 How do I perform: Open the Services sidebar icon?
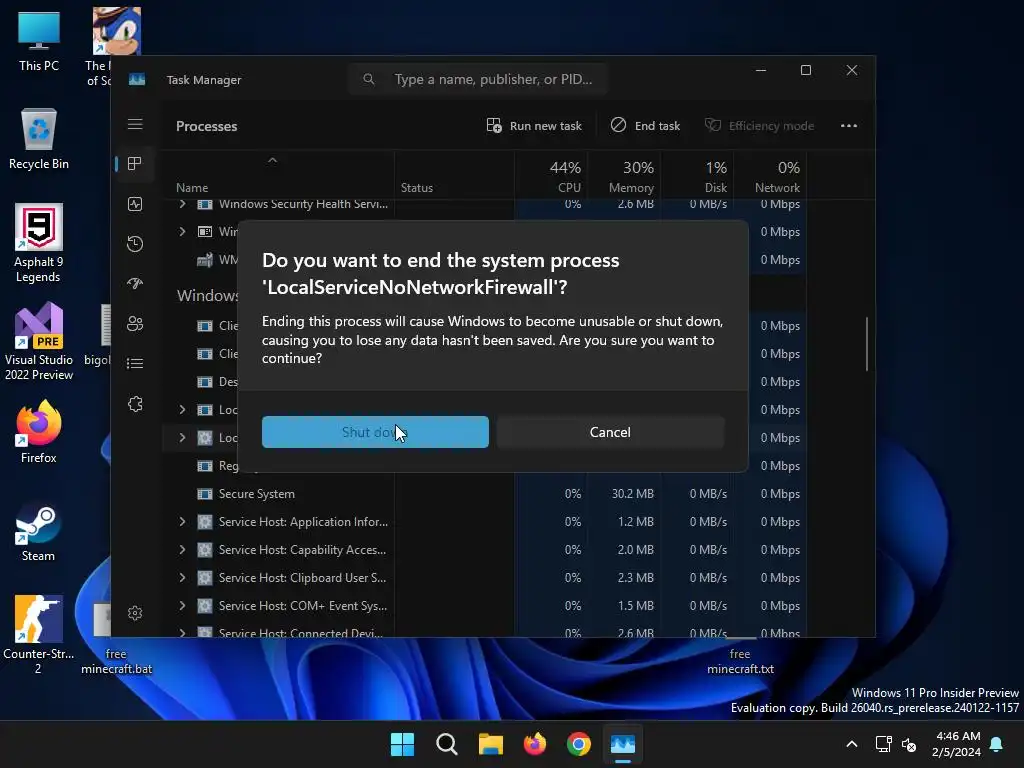click(135, 404)
